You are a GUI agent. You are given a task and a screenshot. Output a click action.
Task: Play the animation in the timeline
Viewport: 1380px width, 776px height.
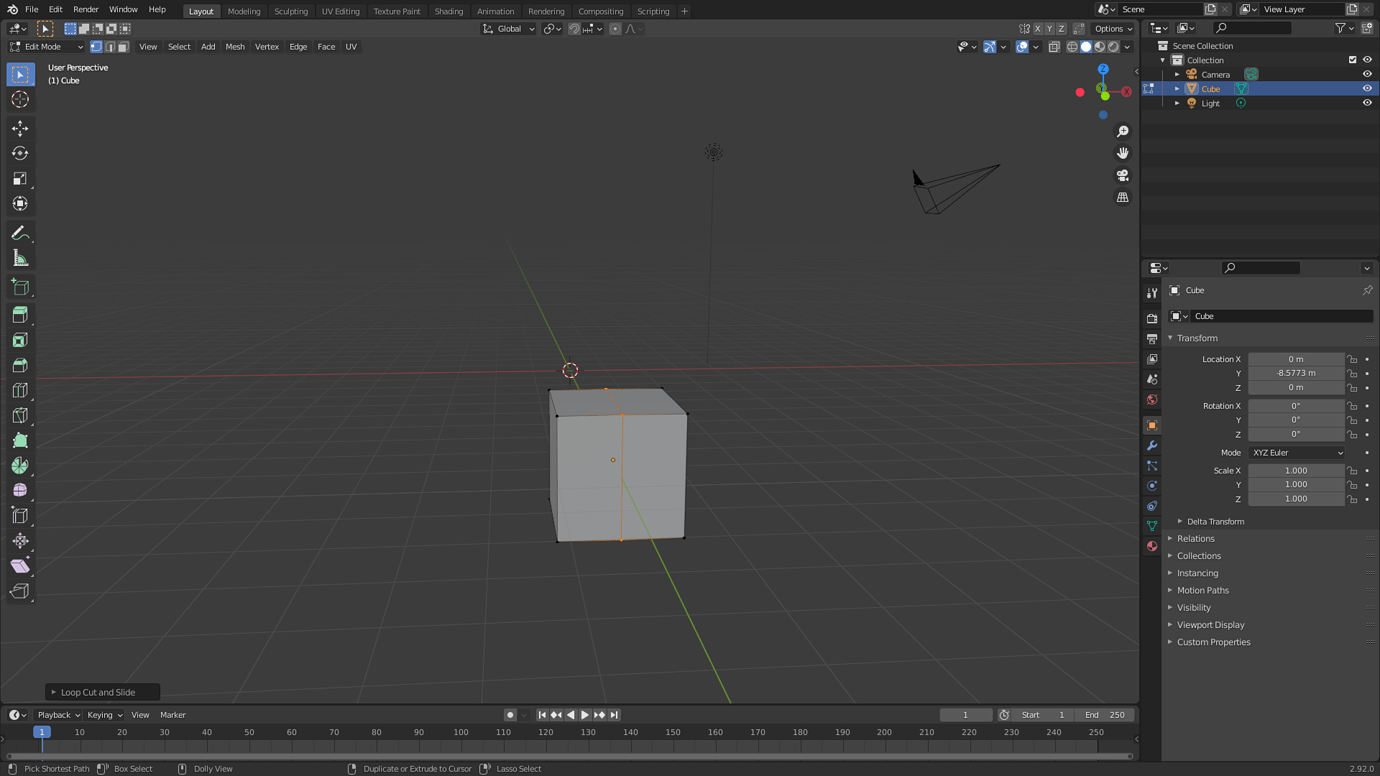coord(585,715)
